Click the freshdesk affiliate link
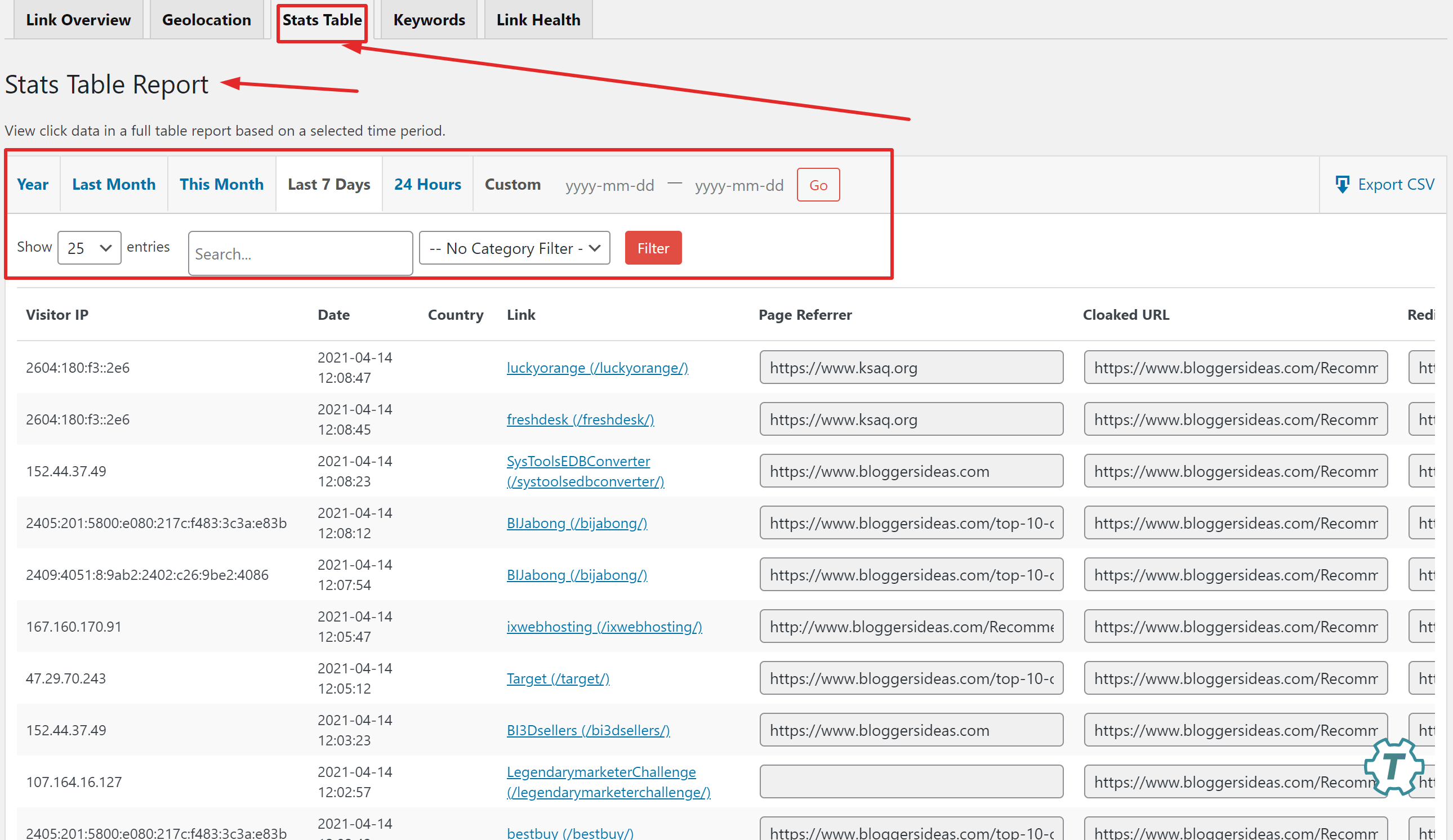This screenshot has height=840, width=1453. click(580, 419)
